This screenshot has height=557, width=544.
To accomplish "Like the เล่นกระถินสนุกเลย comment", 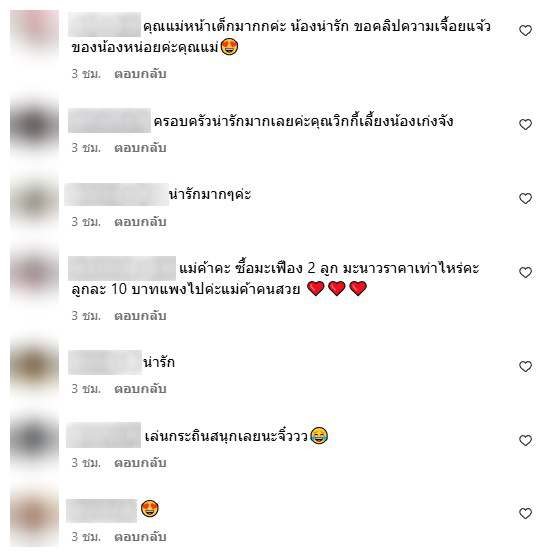I will coord(525,440).
